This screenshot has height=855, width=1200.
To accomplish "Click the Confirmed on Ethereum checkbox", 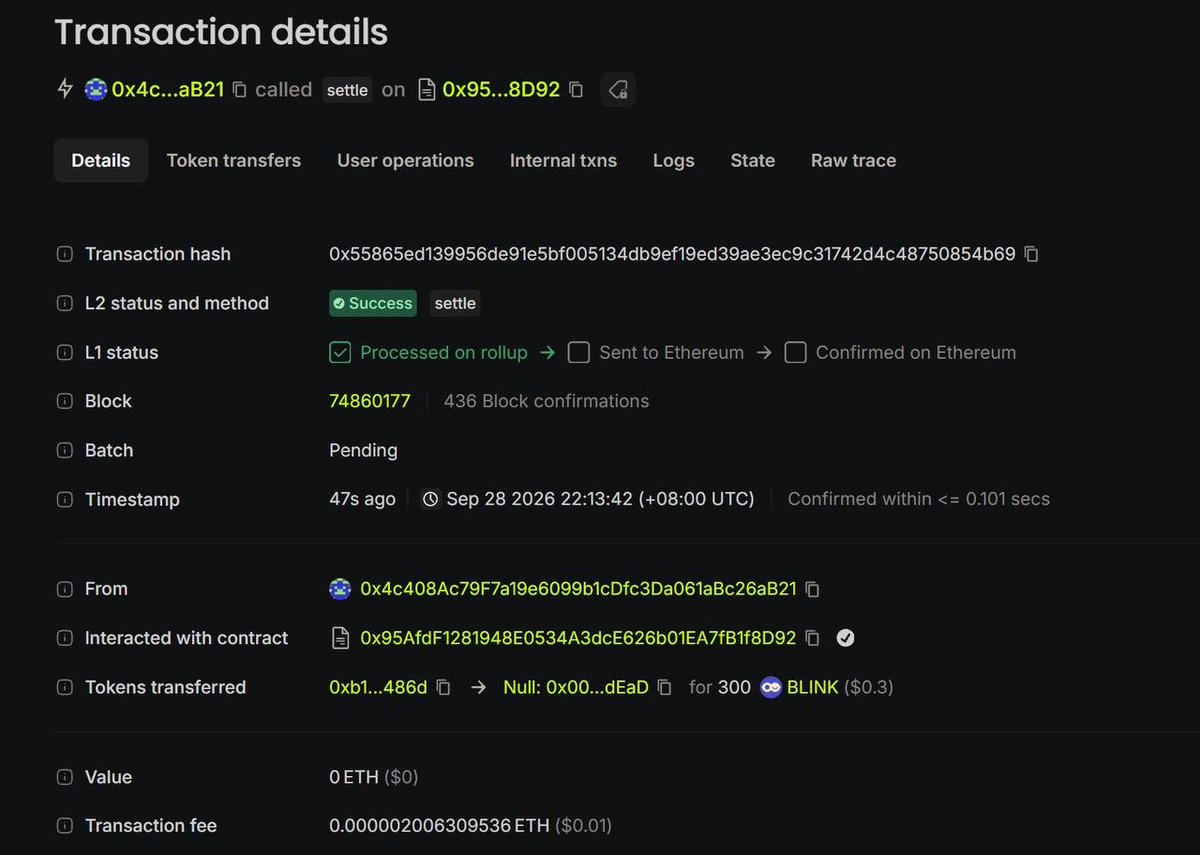I will (795, 352).
